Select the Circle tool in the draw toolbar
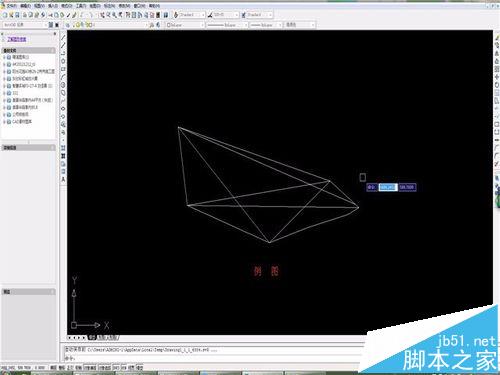Viewport: 500px width, 375px height. [x=63, y=85]
